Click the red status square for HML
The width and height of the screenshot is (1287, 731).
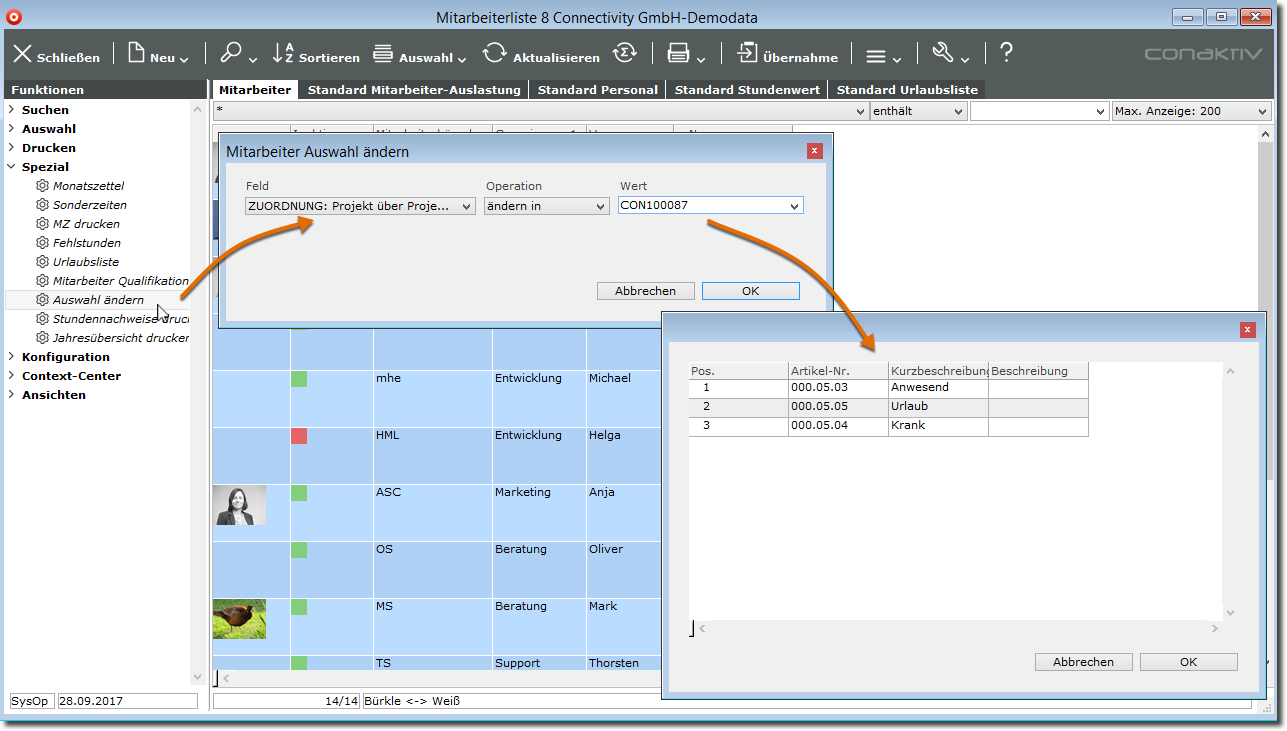[x=299, y=436]
